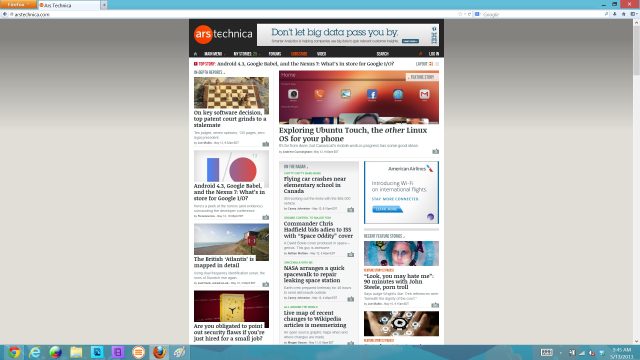The width and height of the screenshot is (640, 360).
Task: Open 'NASA arranges a quick spacewalk' story
Action: [x=314, y=274]
